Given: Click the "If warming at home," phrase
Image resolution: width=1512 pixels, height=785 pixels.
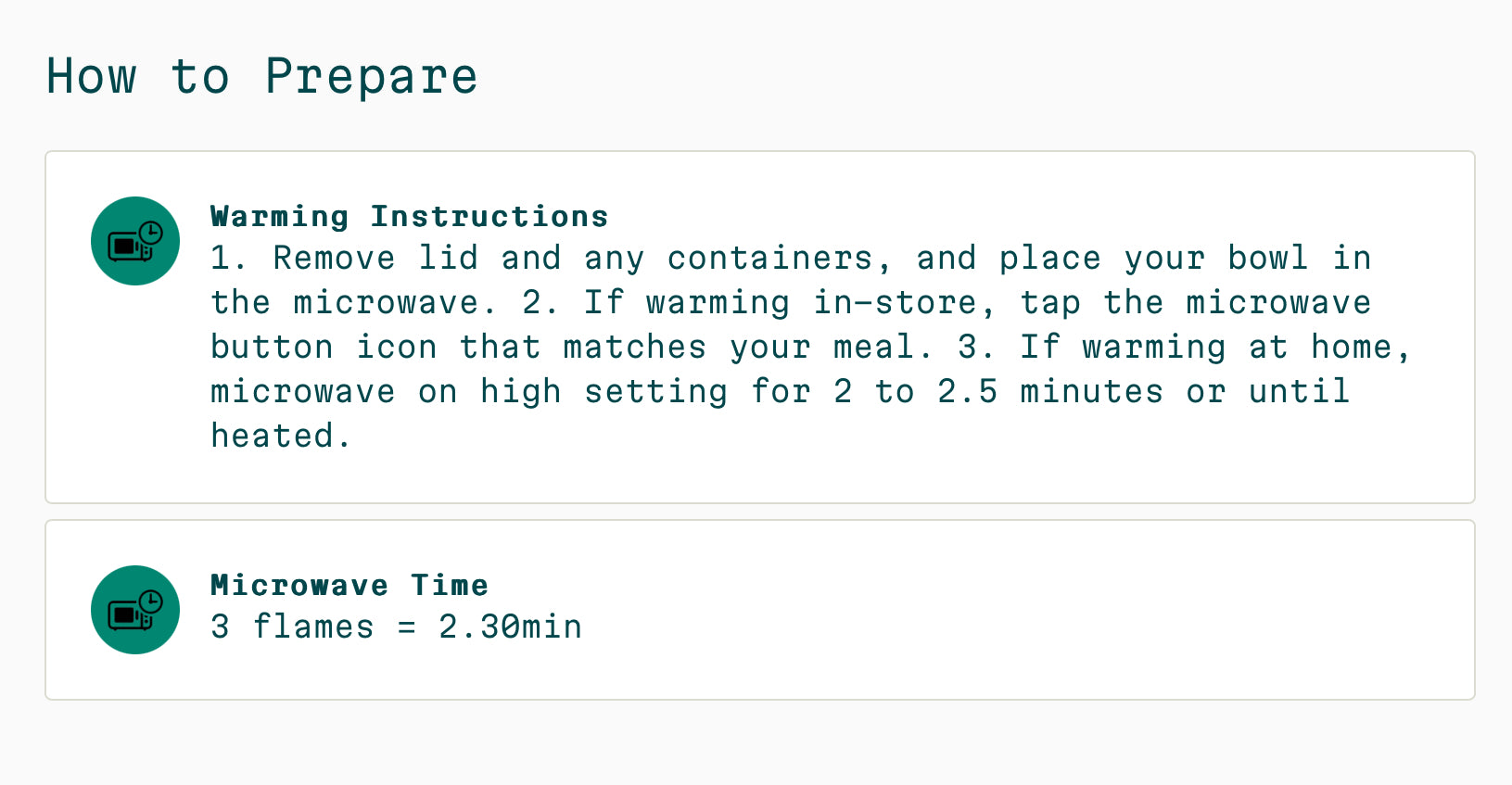Looking at the screenshot, I should pyautogui.click(x=1215, y=348).
